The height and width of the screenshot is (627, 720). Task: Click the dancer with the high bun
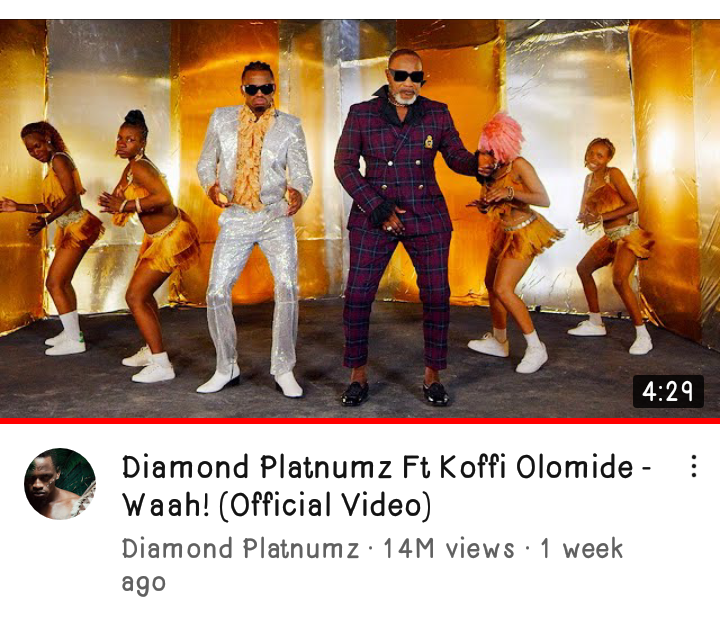[x=147, y=246]
